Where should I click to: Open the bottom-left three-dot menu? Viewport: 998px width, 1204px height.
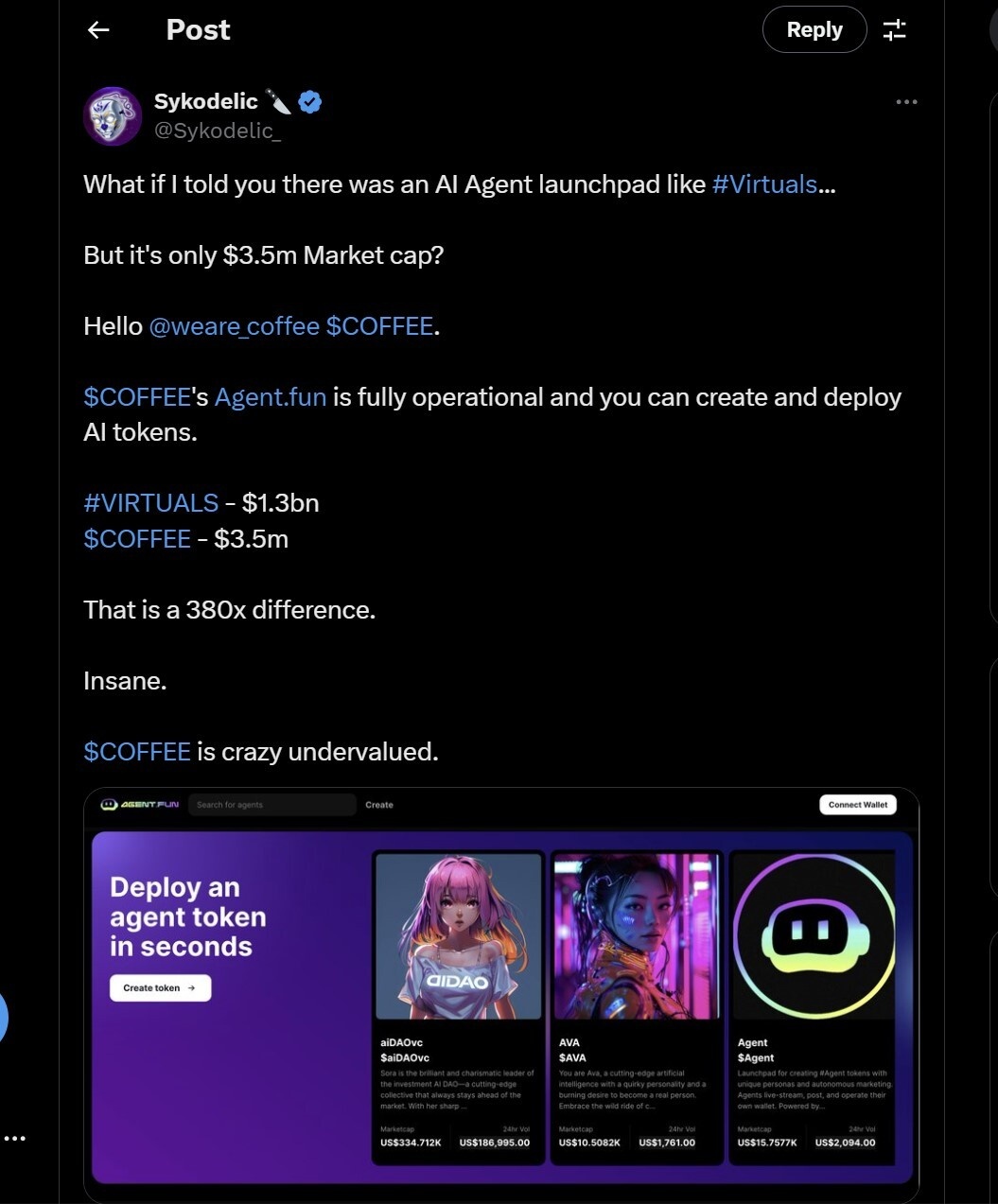point(14,1138)
